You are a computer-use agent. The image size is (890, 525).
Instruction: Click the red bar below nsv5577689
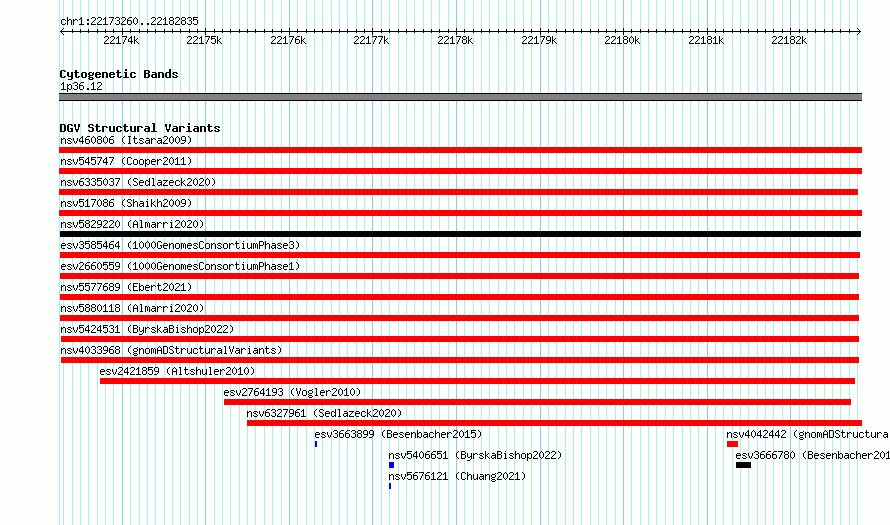click(x=459, y=297)
